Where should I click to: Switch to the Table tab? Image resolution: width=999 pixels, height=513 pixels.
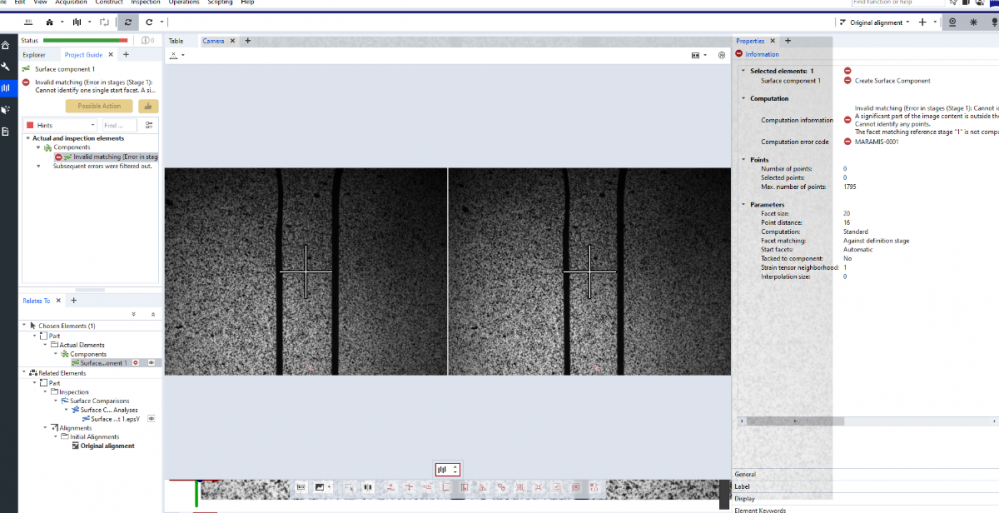(x=176, y=41)
